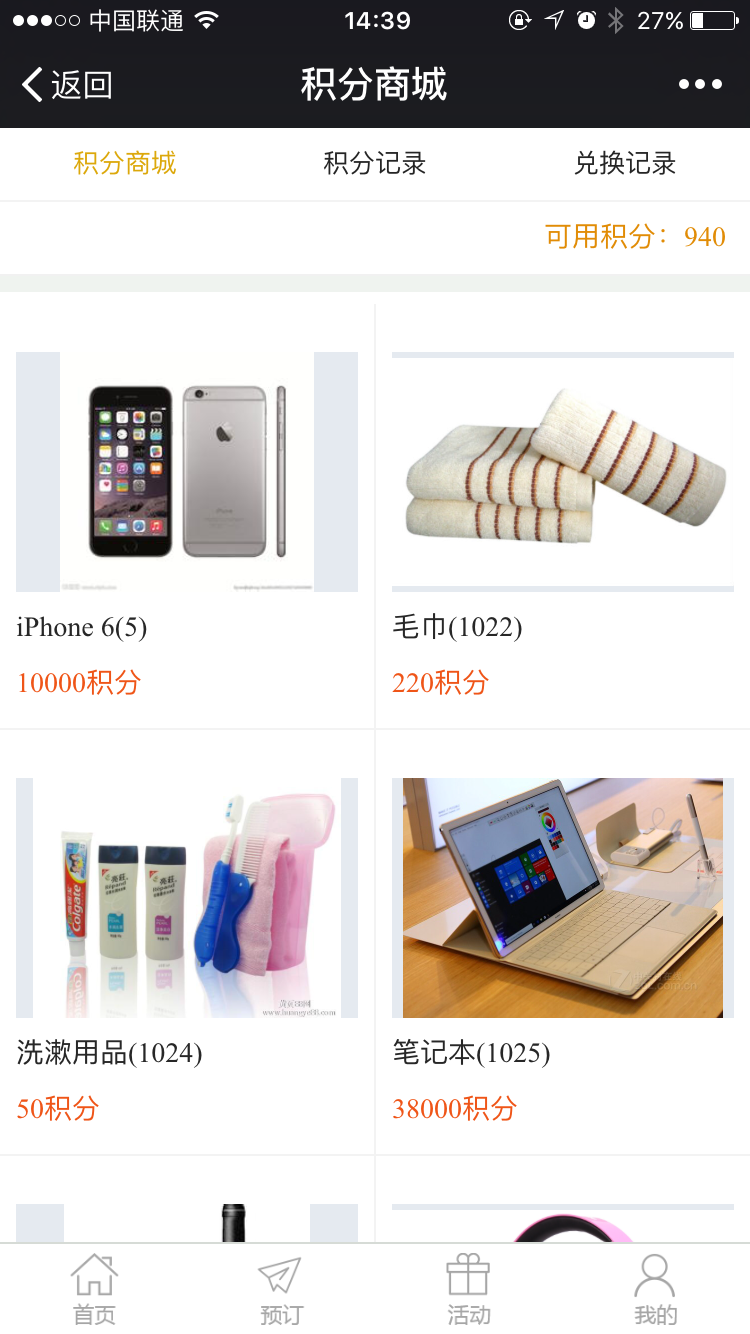Select the iPhone 6(5) product title

point(82,627)
